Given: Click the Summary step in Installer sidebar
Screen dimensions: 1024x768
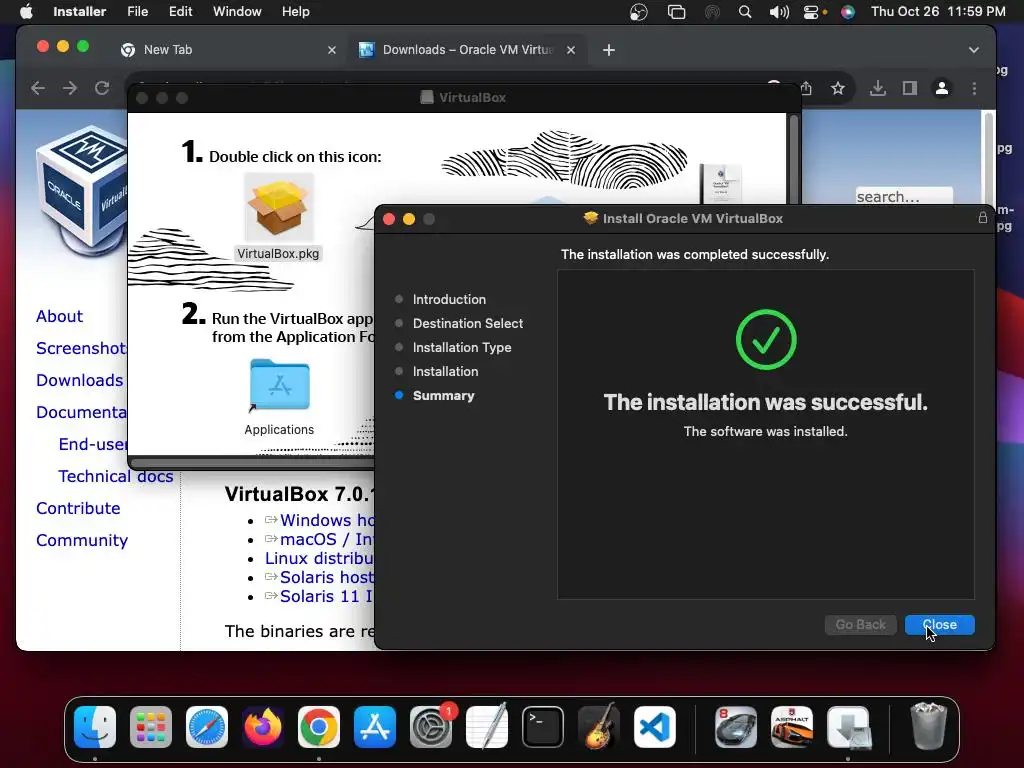Looking at the screenshot, I should pos(443,396).
